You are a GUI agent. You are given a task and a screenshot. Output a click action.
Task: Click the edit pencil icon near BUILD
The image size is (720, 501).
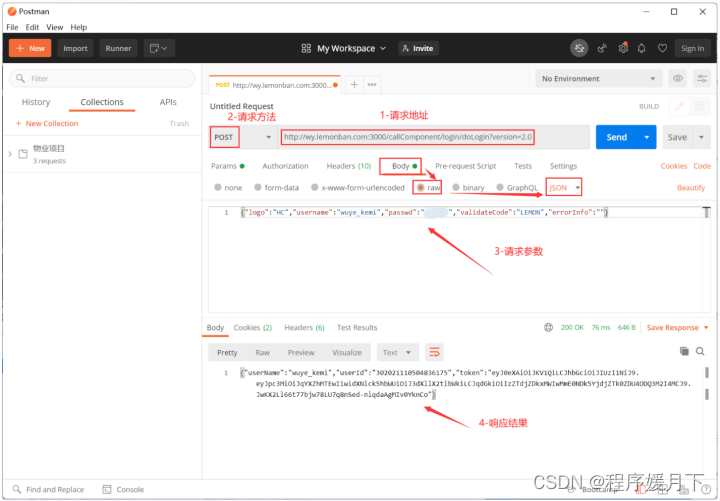tap(680, 107)
